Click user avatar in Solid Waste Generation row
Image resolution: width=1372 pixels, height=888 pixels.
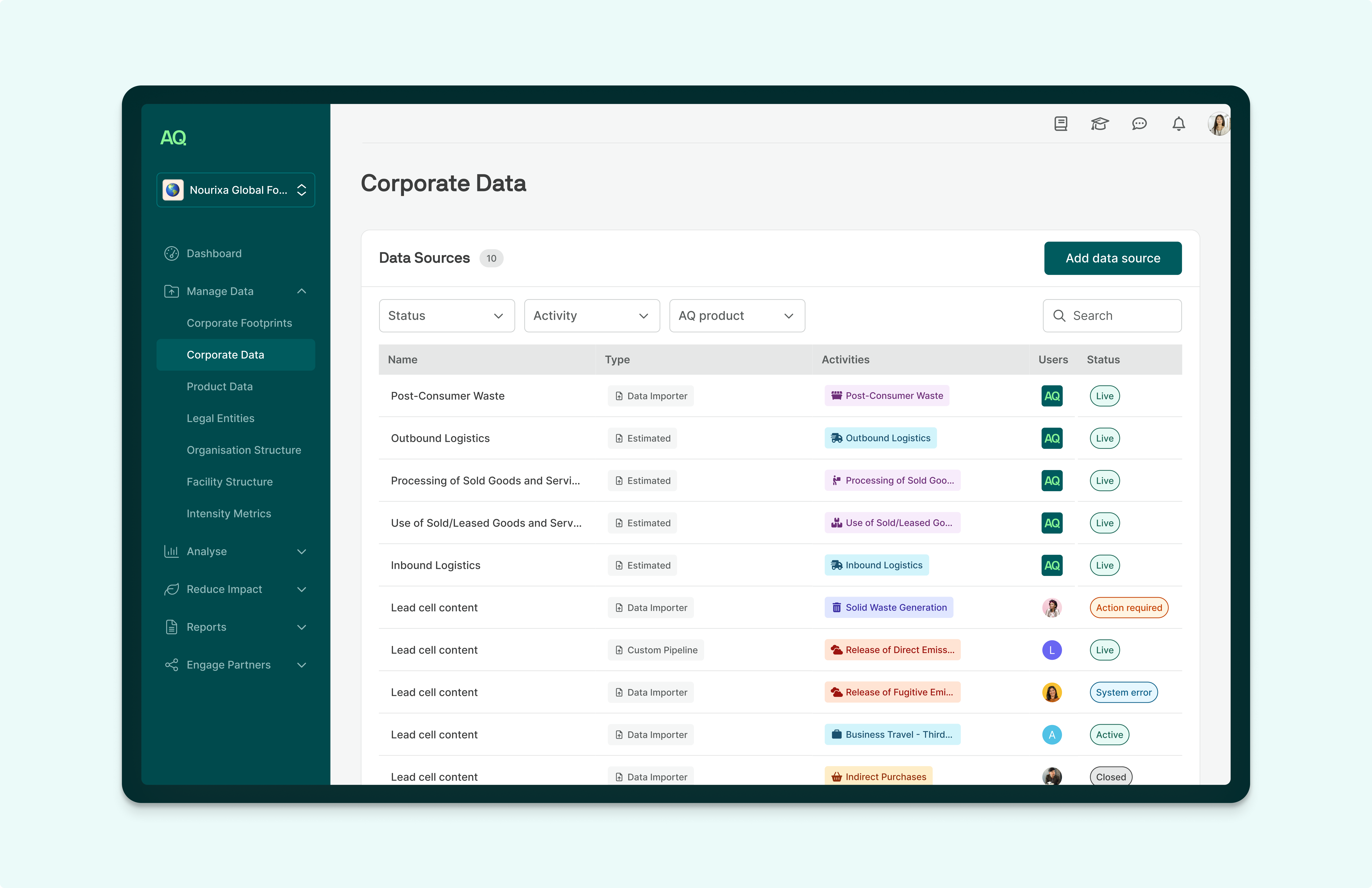(1052, 608)
